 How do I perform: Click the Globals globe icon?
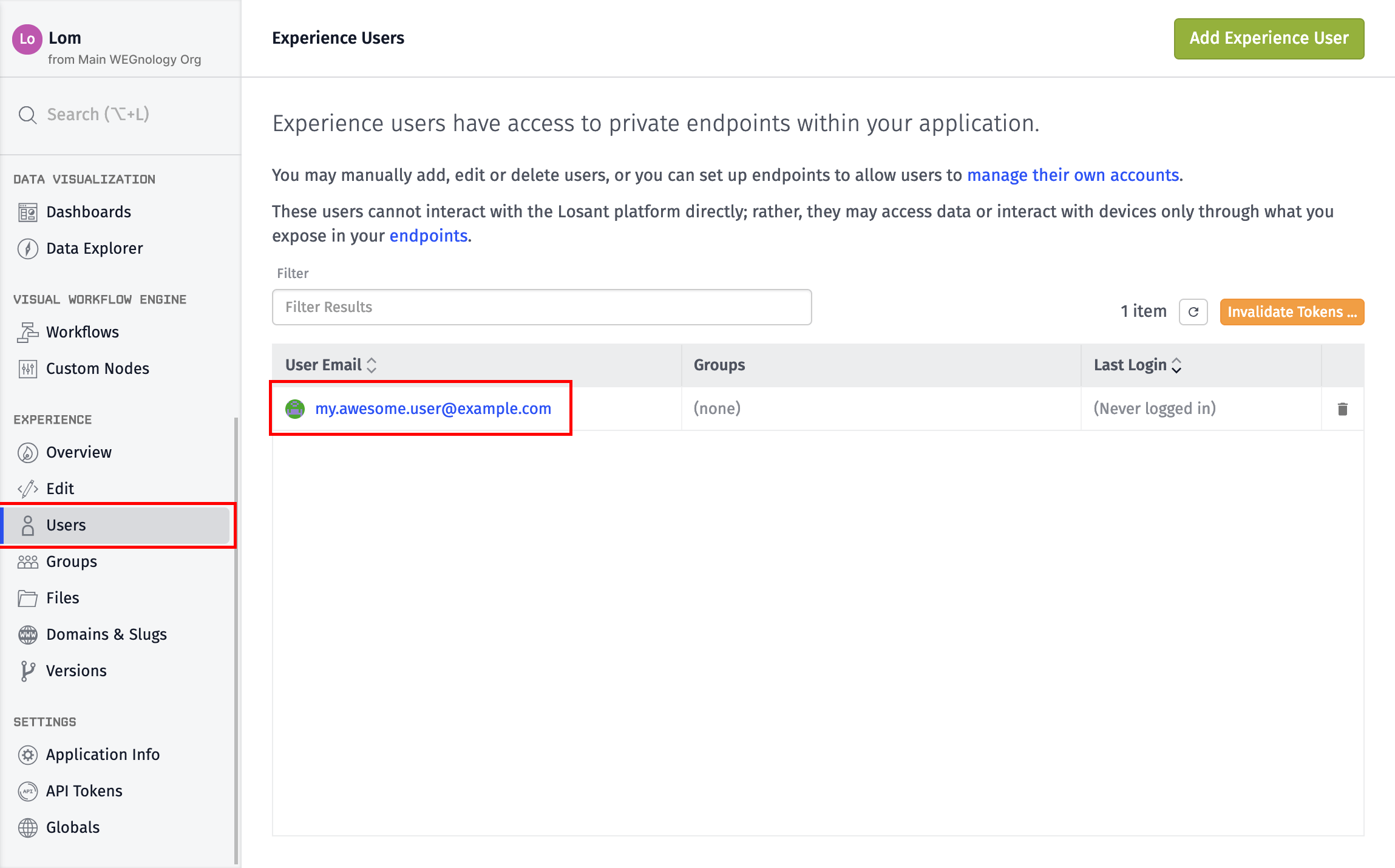tap(27, 828)
